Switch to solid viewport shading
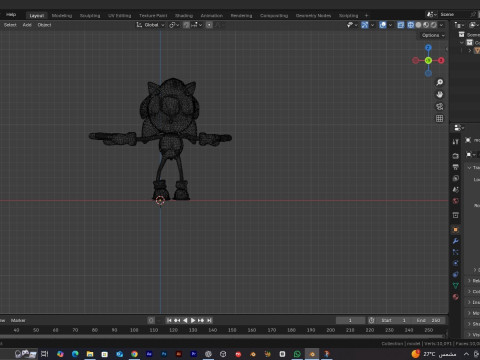Viewport: 480px width, 360px height. coord(418,25)
